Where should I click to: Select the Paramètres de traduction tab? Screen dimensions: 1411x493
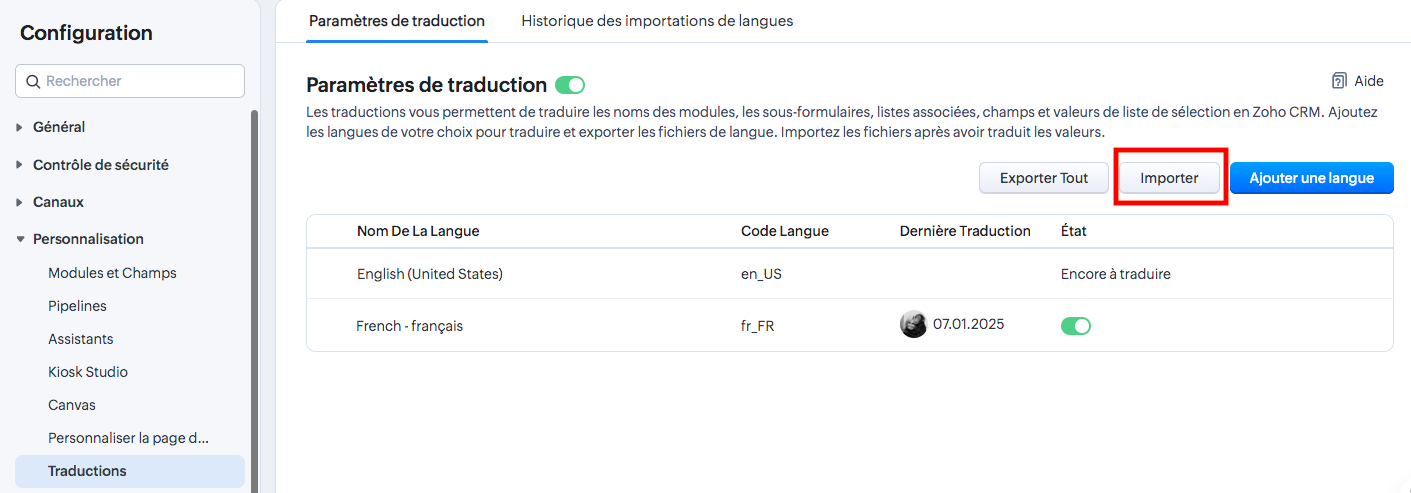pyautogui.click(x=397, y=21)
